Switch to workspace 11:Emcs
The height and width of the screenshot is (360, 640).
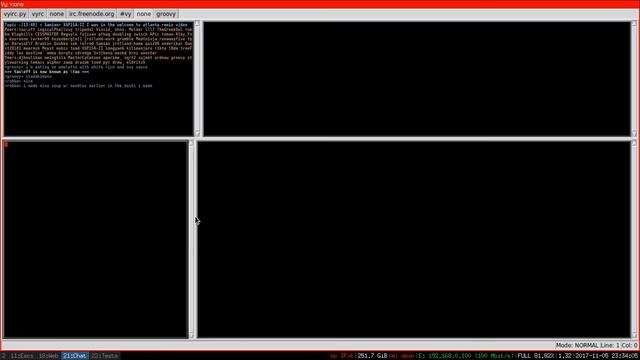point(22,356)
